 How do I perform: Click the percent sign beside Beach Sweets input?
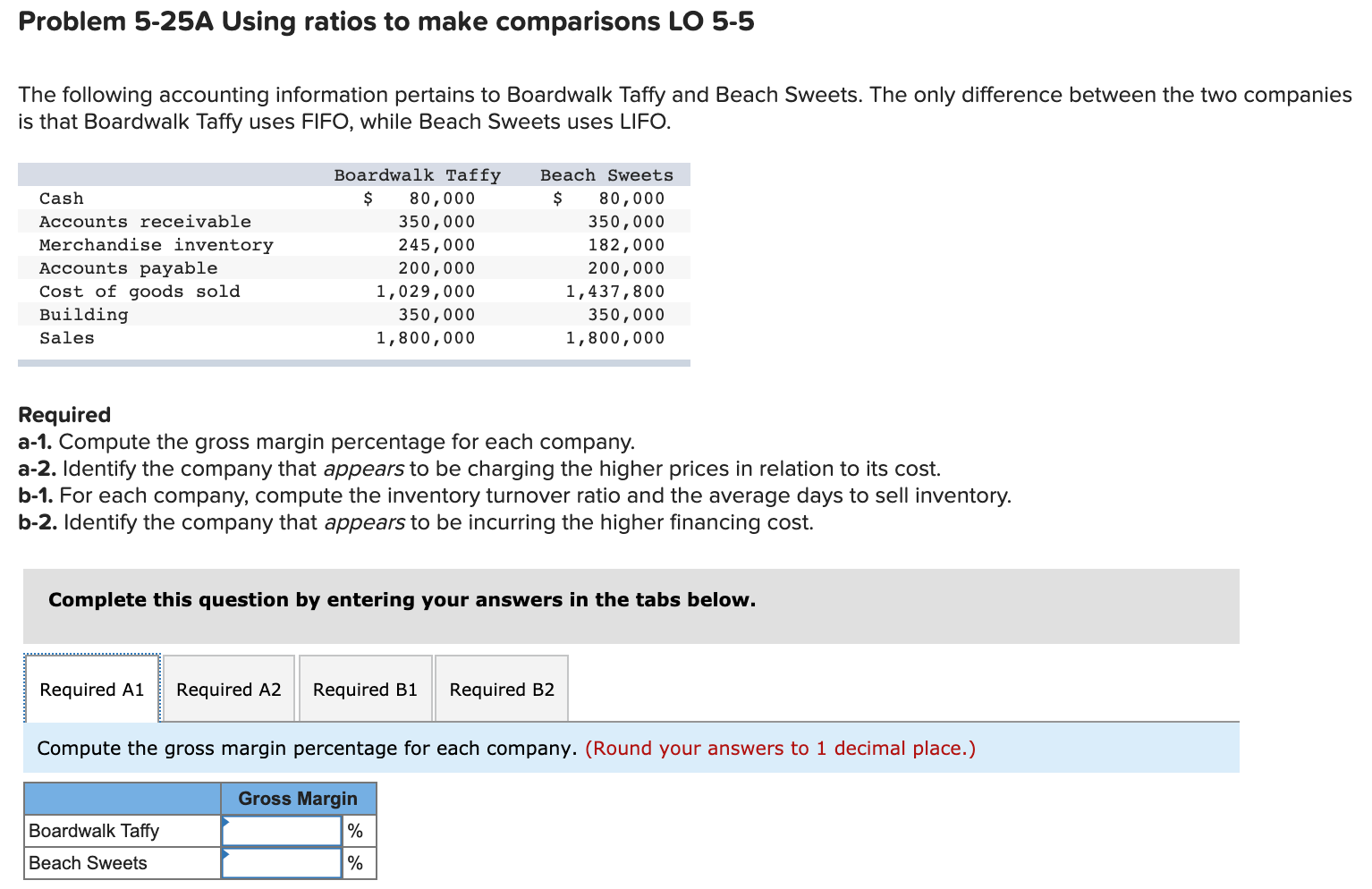click(x=356, y=862)
